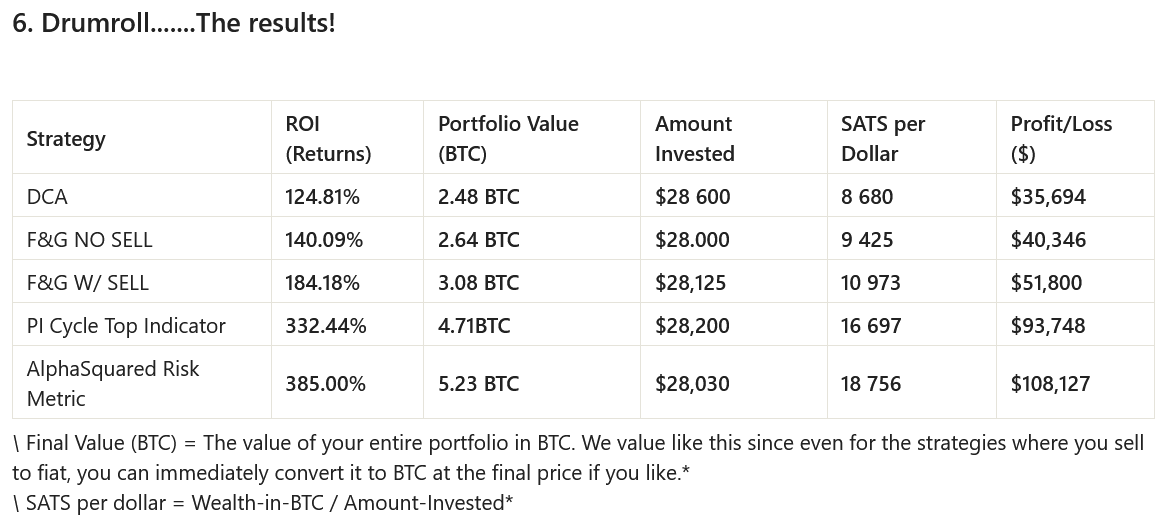Select the F&G NO SELL strategy cell

coord(89,240)
